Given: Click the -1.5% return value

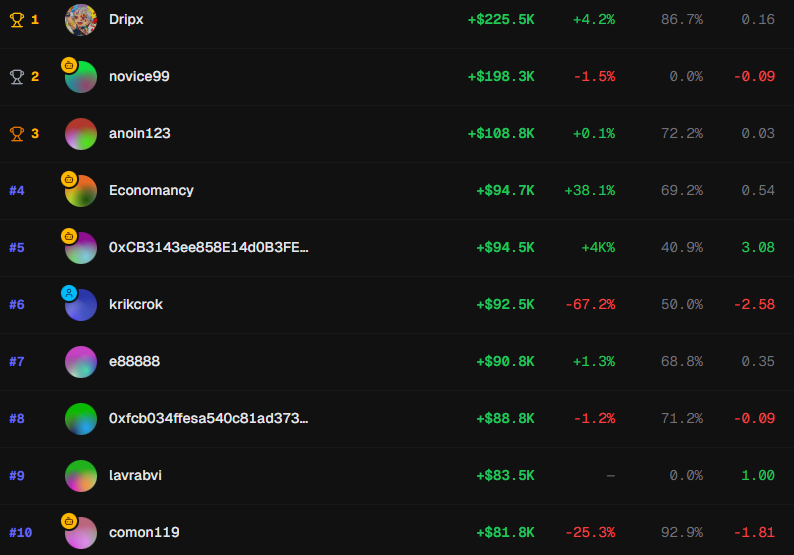Looking at the screenshot, I should (594, 76).
